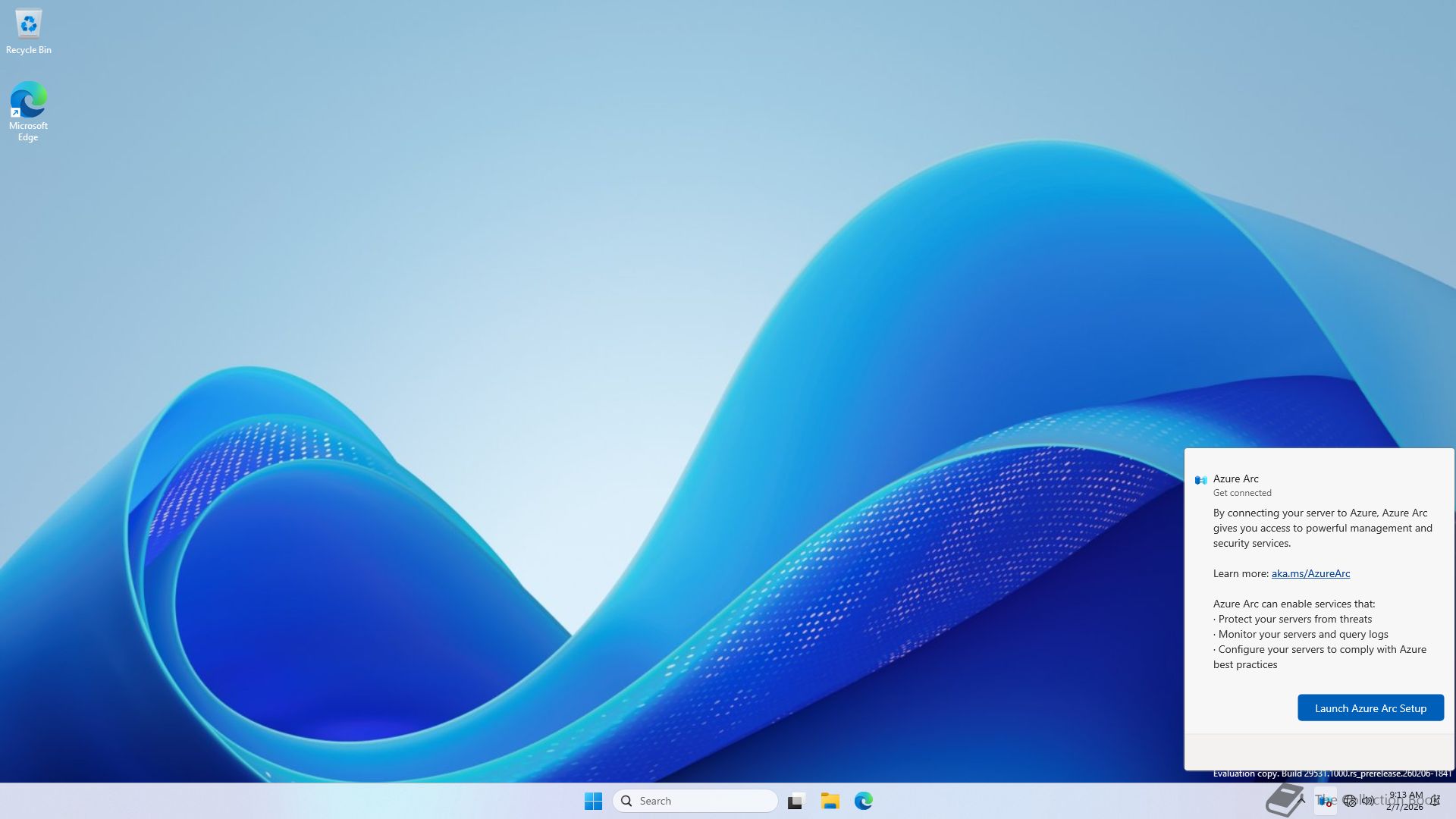
Task: Click the Azure Arc popup logo icon
Action: click(x=1200, y=480)
